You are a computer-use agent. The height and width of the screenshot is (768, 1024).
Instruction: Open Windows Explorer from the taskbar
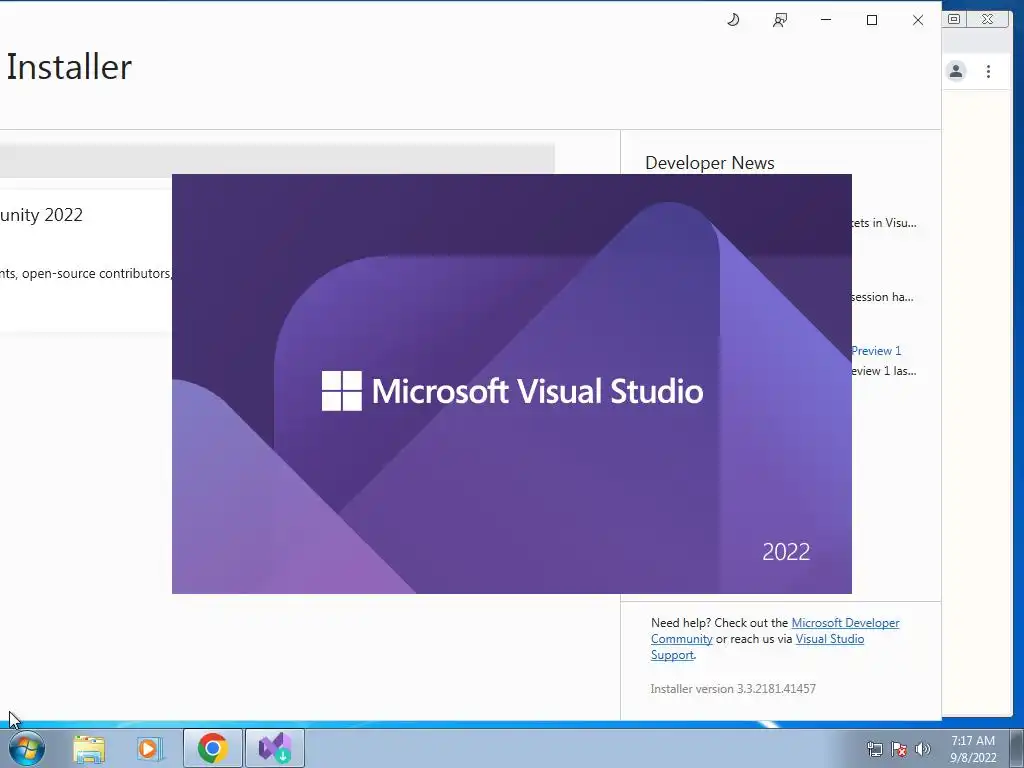click(89, 748)
